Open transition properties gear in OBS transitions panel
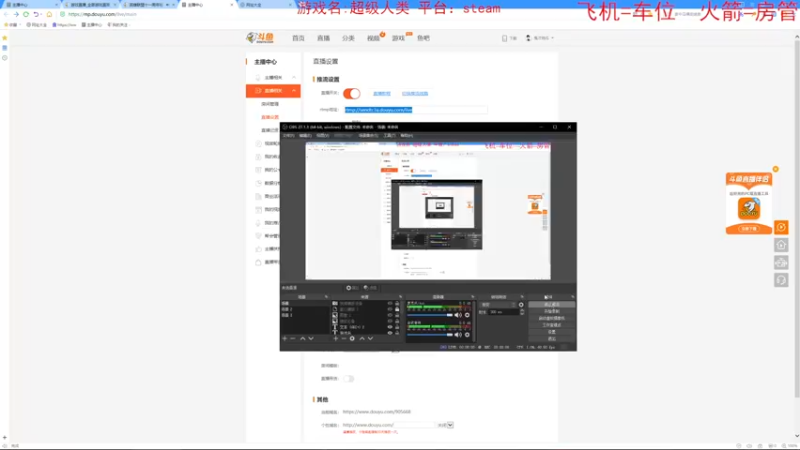Viewport: 800px width, 450px height. (521, 305)
